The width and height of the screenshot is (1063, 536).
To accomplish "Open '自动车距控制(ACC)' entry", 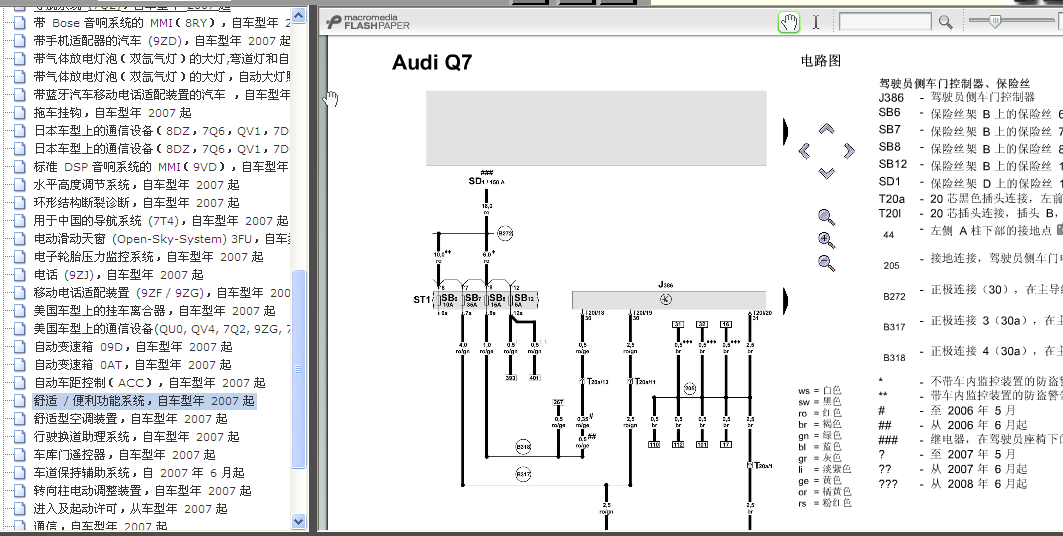I will point(150,383).
